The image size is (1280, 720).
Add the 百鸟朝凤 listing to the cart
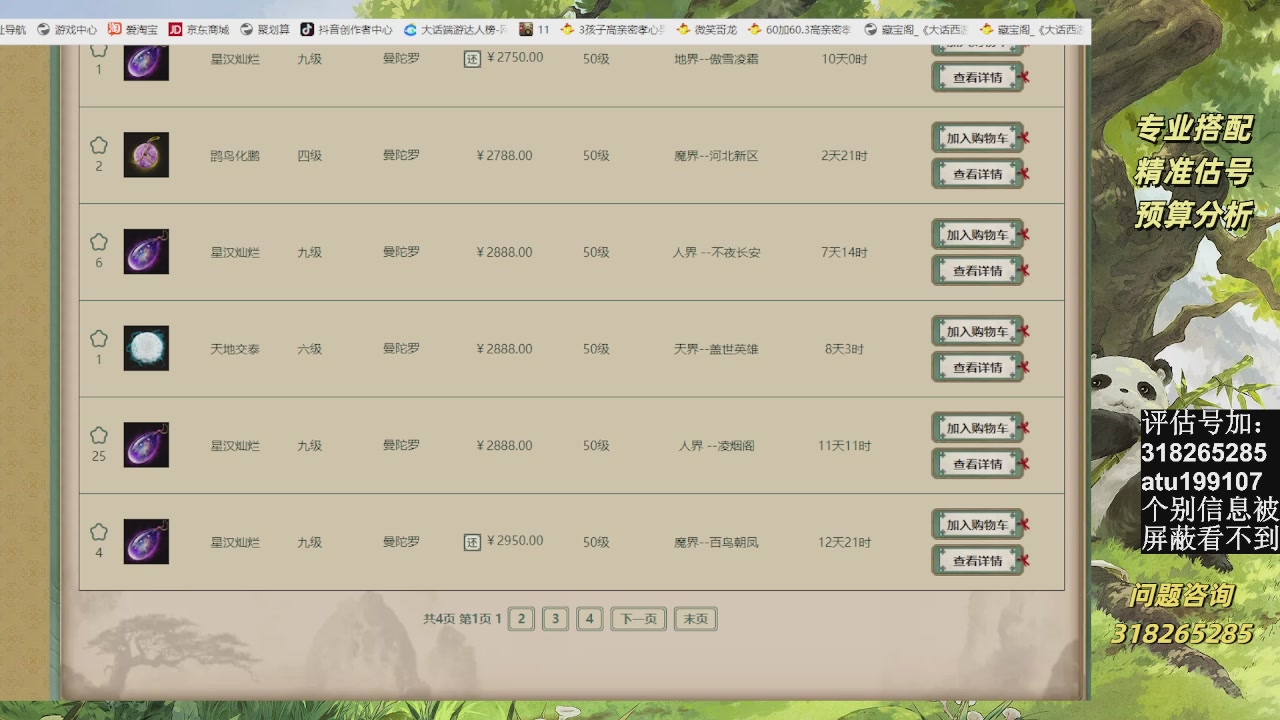pyautogui.click(x=978, y=525)
